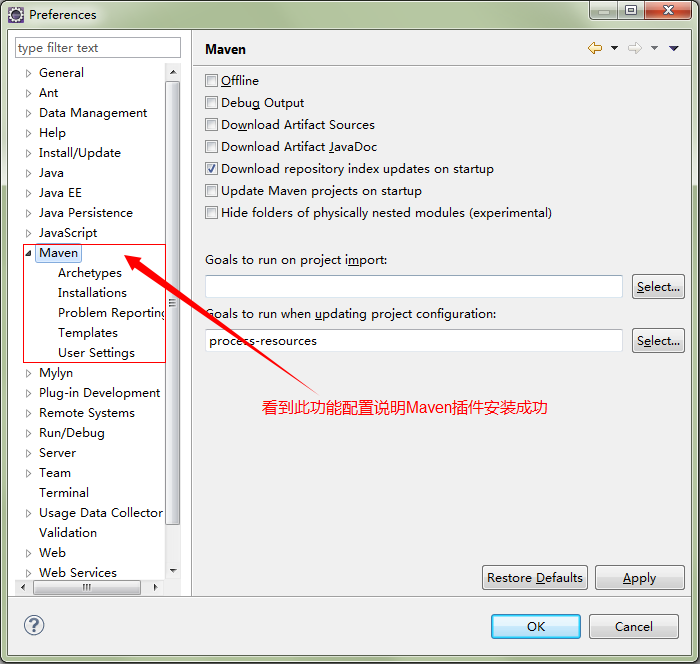This screenshot has width=700, height=664.
Task: Click the process-resources goals field
Action: (414, 341)
